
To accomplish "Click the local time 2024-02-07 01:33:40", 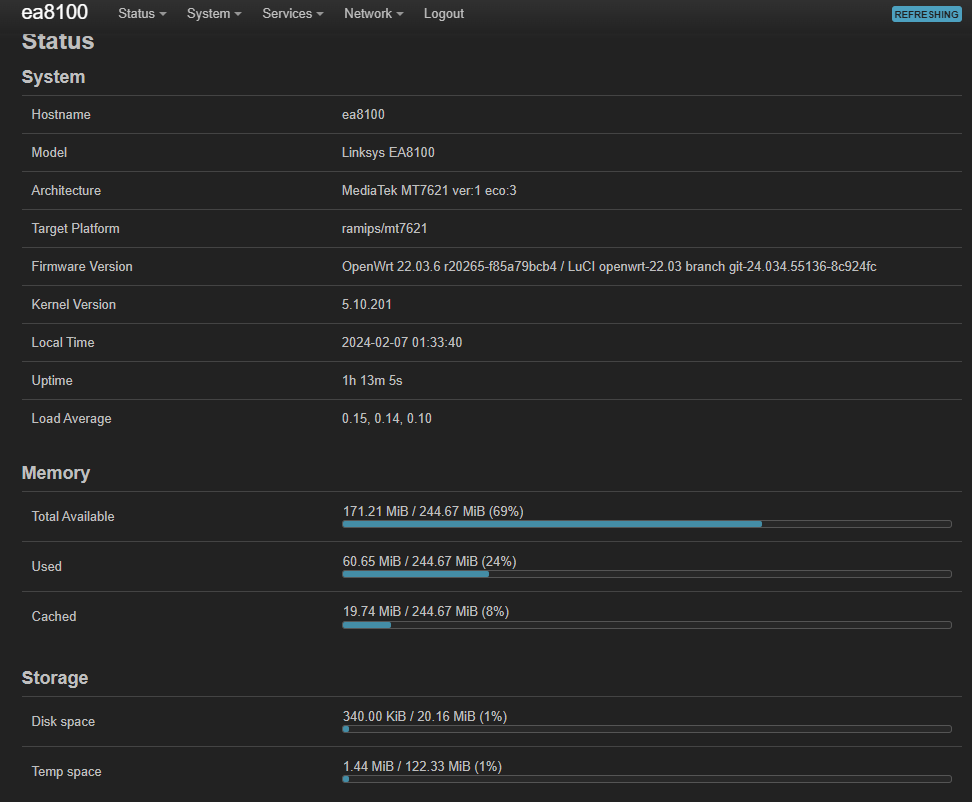I will (402, 343).
